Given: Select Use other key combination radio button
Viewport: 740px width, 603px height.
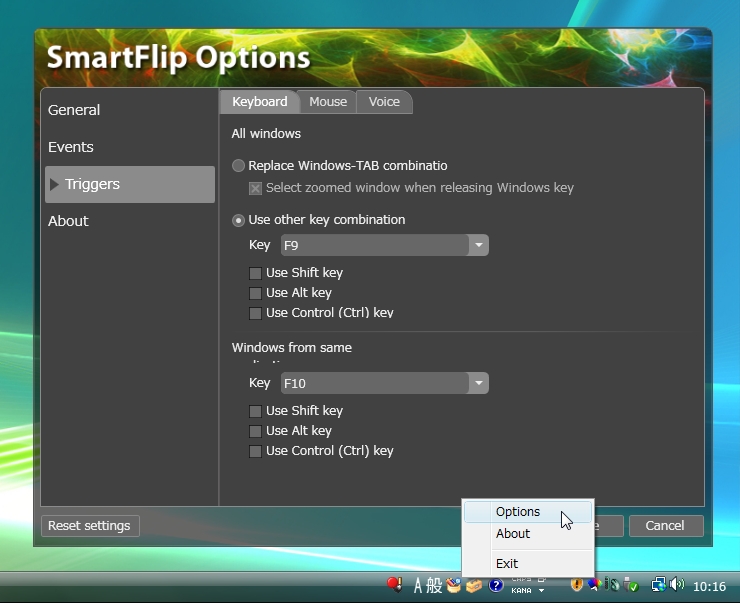Looking at the screenshot, I should (238, 220).
